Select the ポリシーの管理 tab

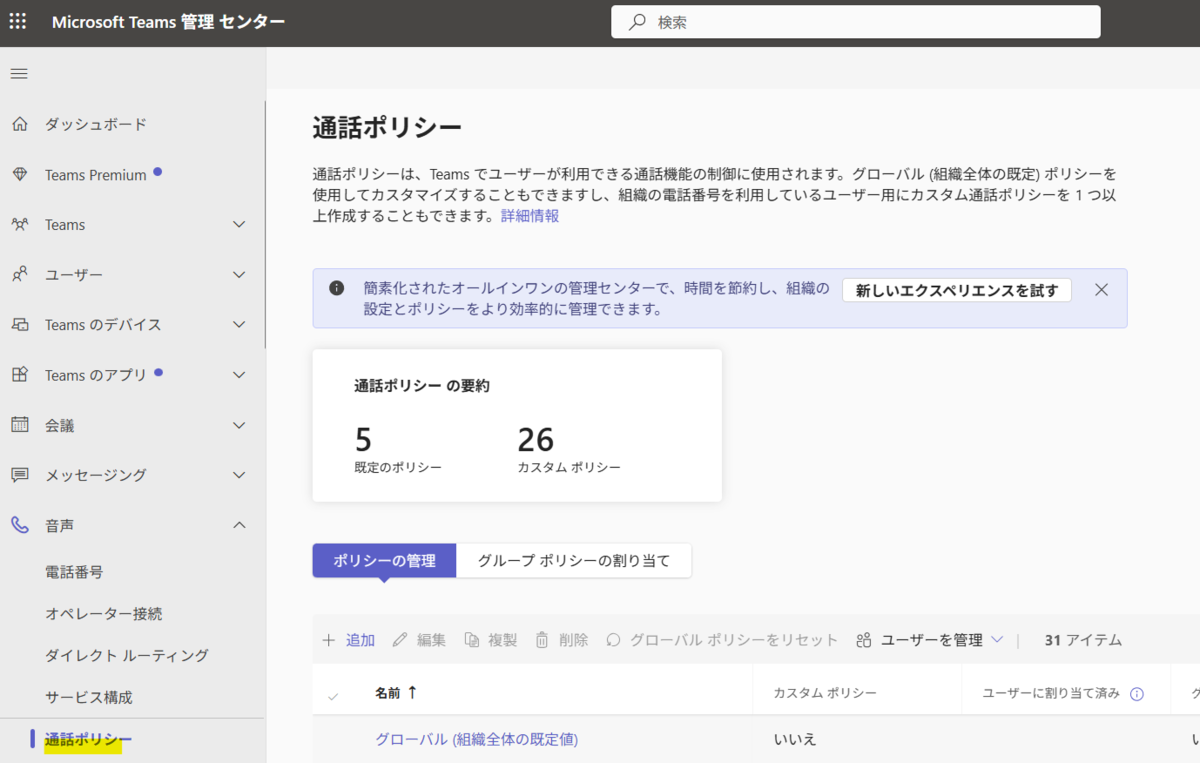pyautogui.click(x=384, y=561)
